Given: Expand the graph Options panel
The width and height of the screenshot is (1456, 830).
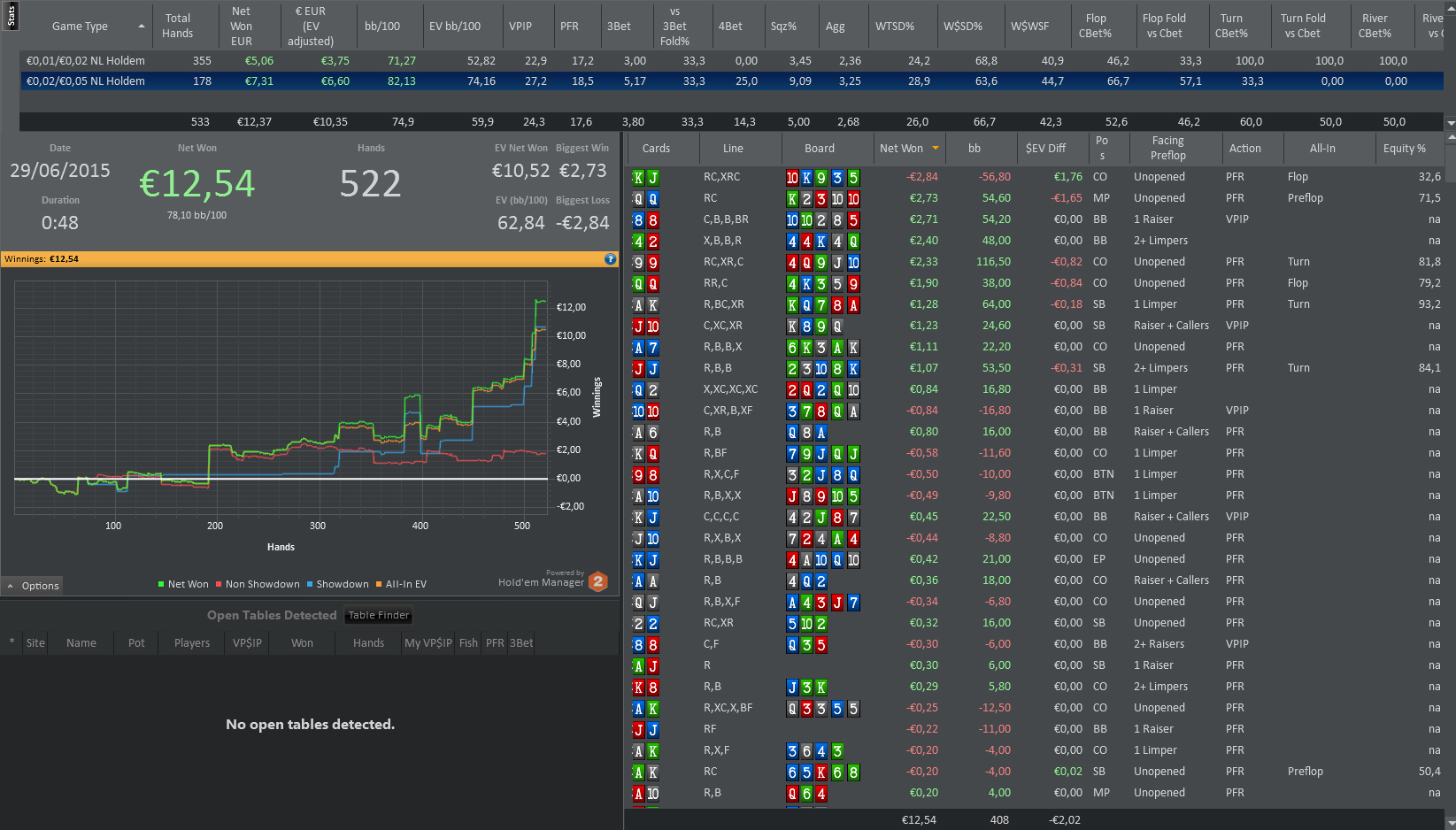Looking at the screenshot, I should 33,586.
